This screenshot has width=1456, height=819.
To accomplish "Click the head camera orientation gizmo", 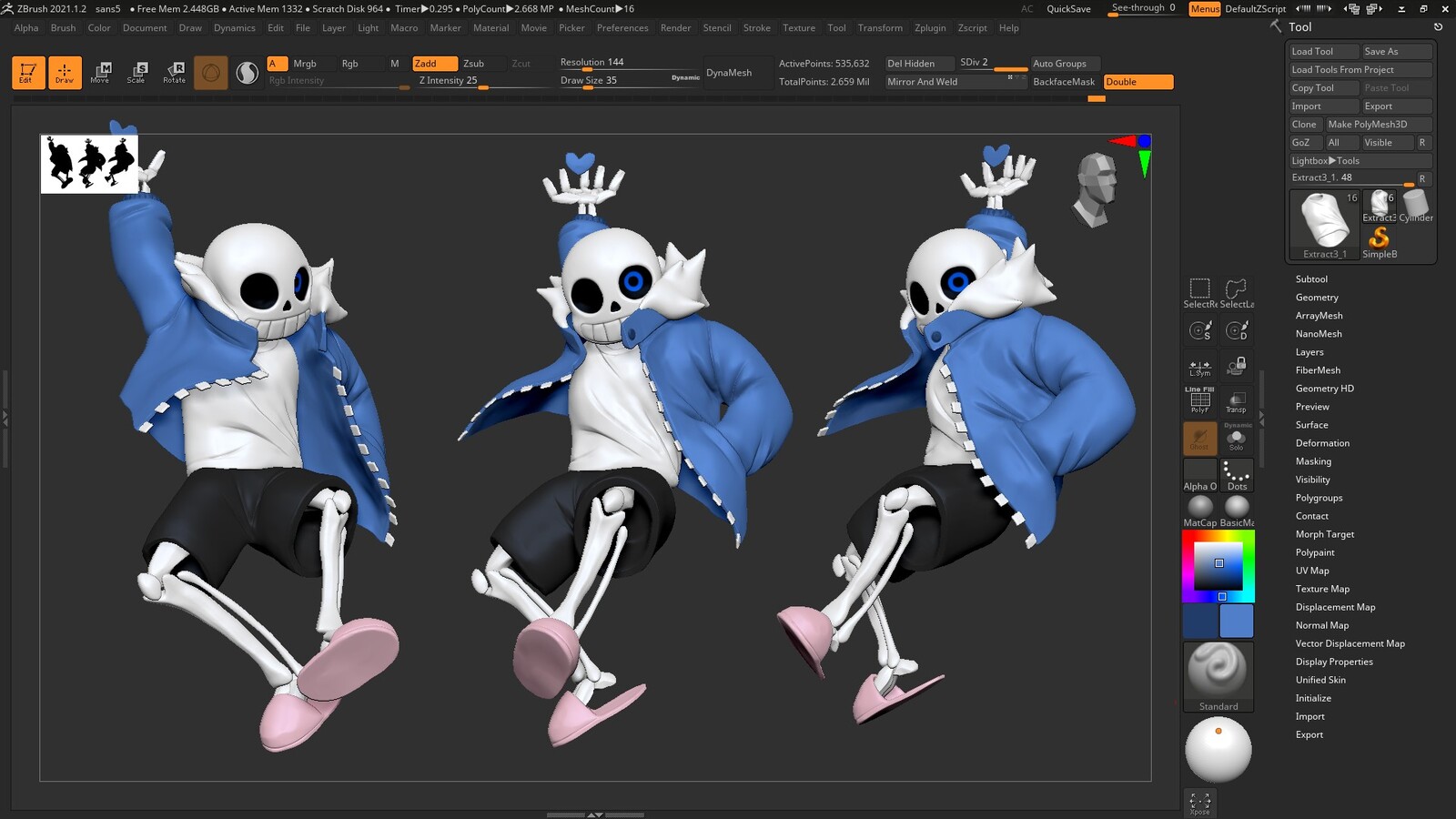I will (1096, 188).
